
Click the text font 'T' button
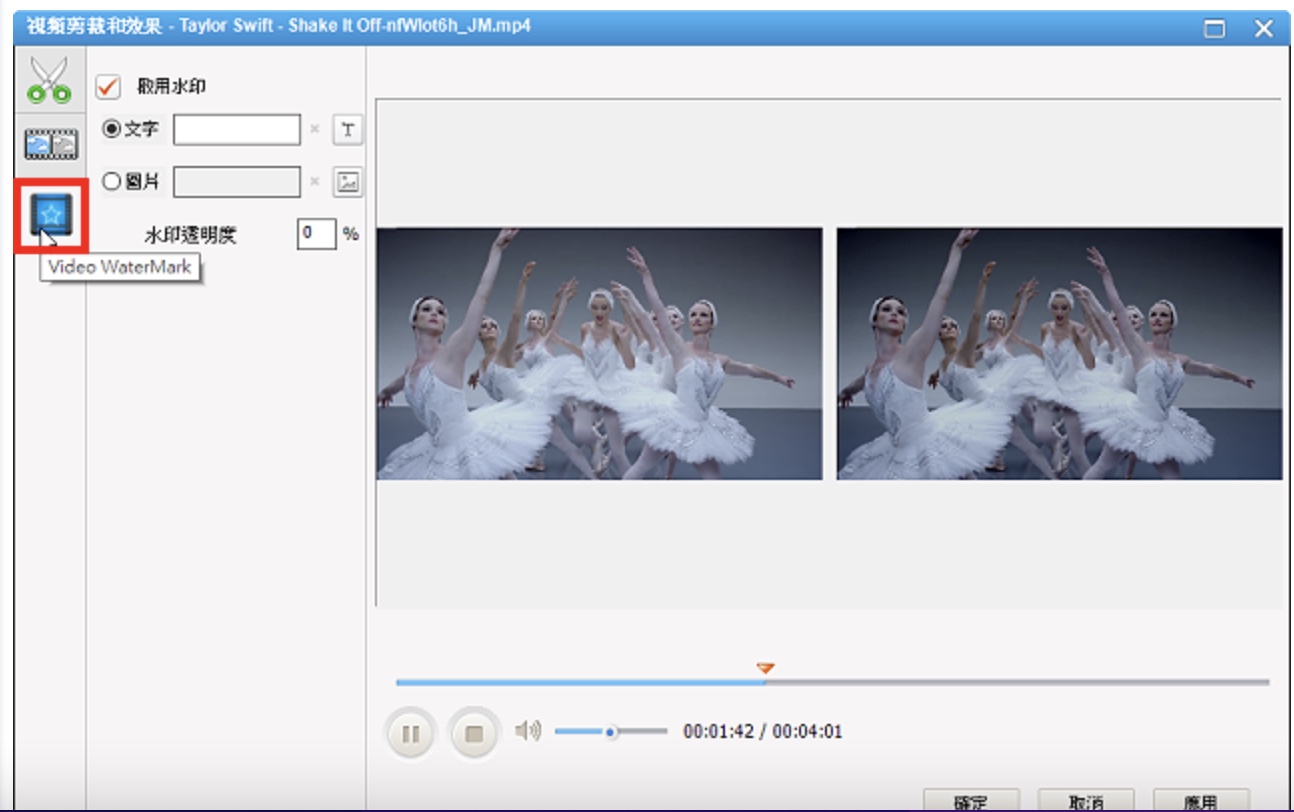coord(347,130)
